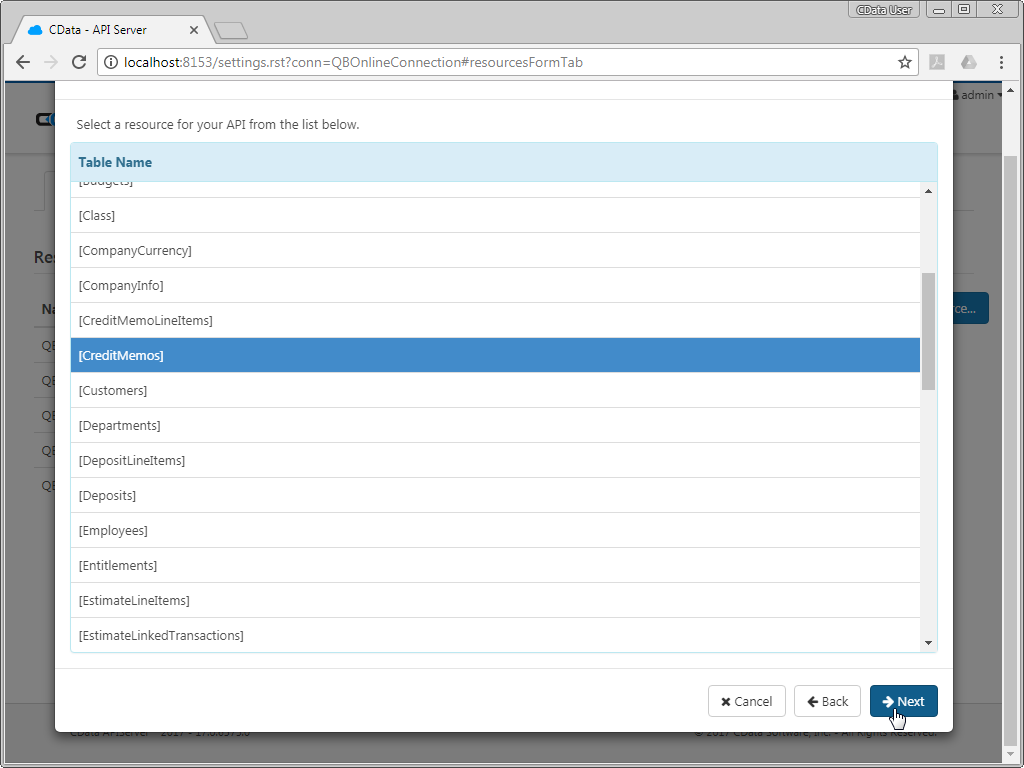Click the PDF extension icon

click(x=938, y=62)
